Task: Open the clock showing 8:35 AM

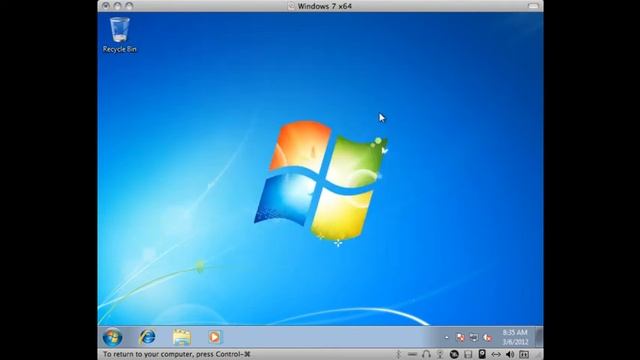Action: point(515,337)
